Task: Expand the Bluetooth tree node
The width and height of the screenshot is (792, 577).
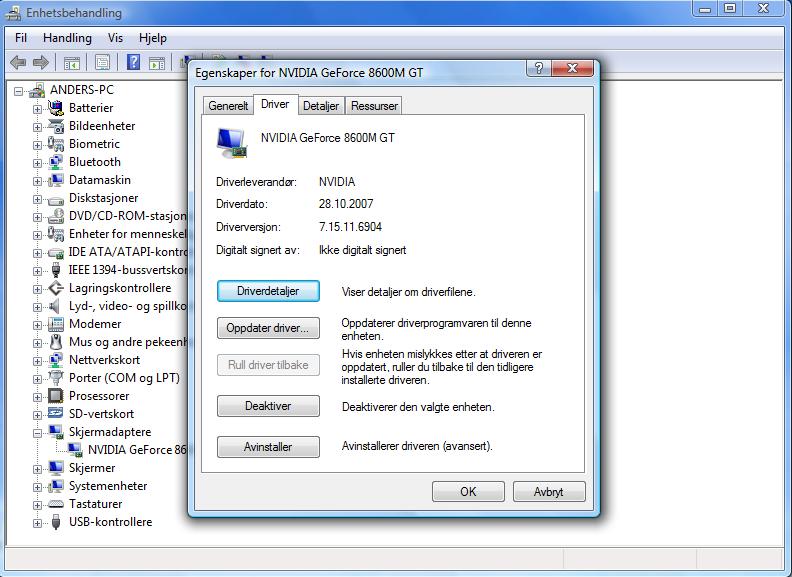Action: click(x=37, y=163)
